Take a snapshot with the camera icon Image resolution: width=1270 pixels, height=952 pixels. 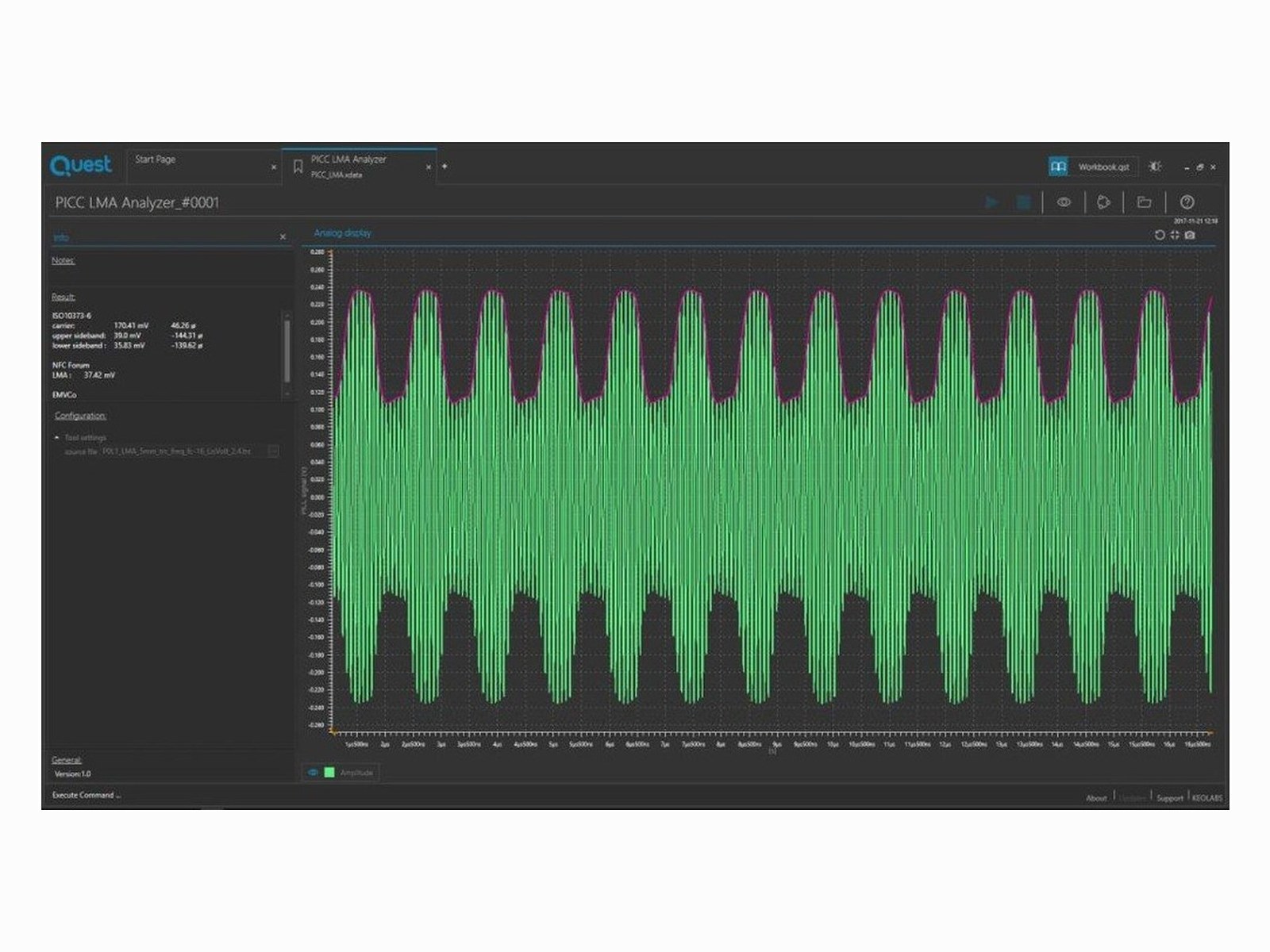pos(1190,235)
